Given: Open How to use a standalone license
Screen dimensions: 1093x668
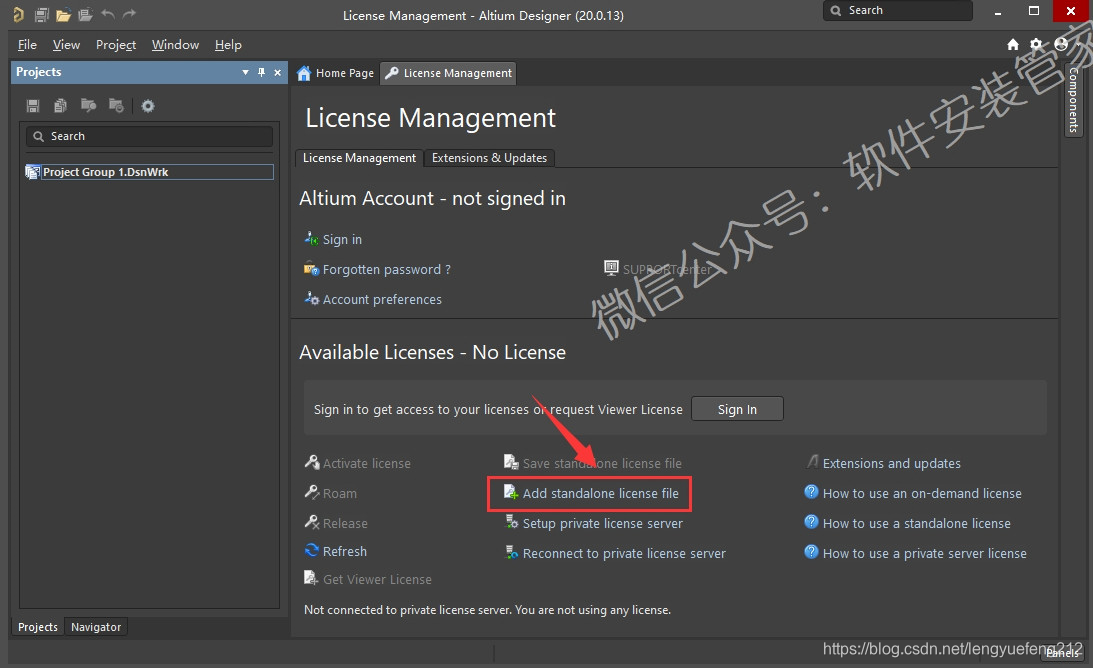Looking at the screenshot, I should (917, 523).
